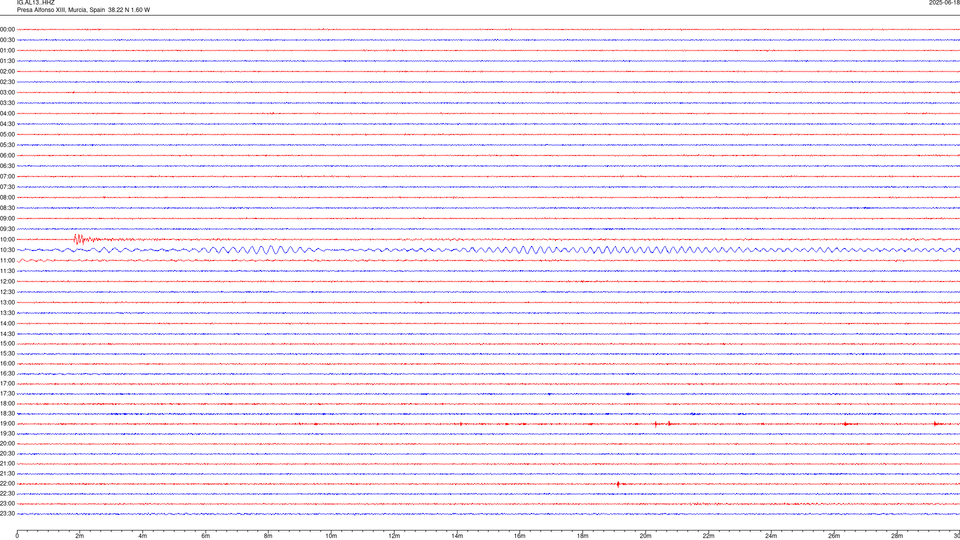Screen dimensions: 960x540
Task: Click the double spike near 20m on the 19:00 trace
Action: tap(662, 424)
